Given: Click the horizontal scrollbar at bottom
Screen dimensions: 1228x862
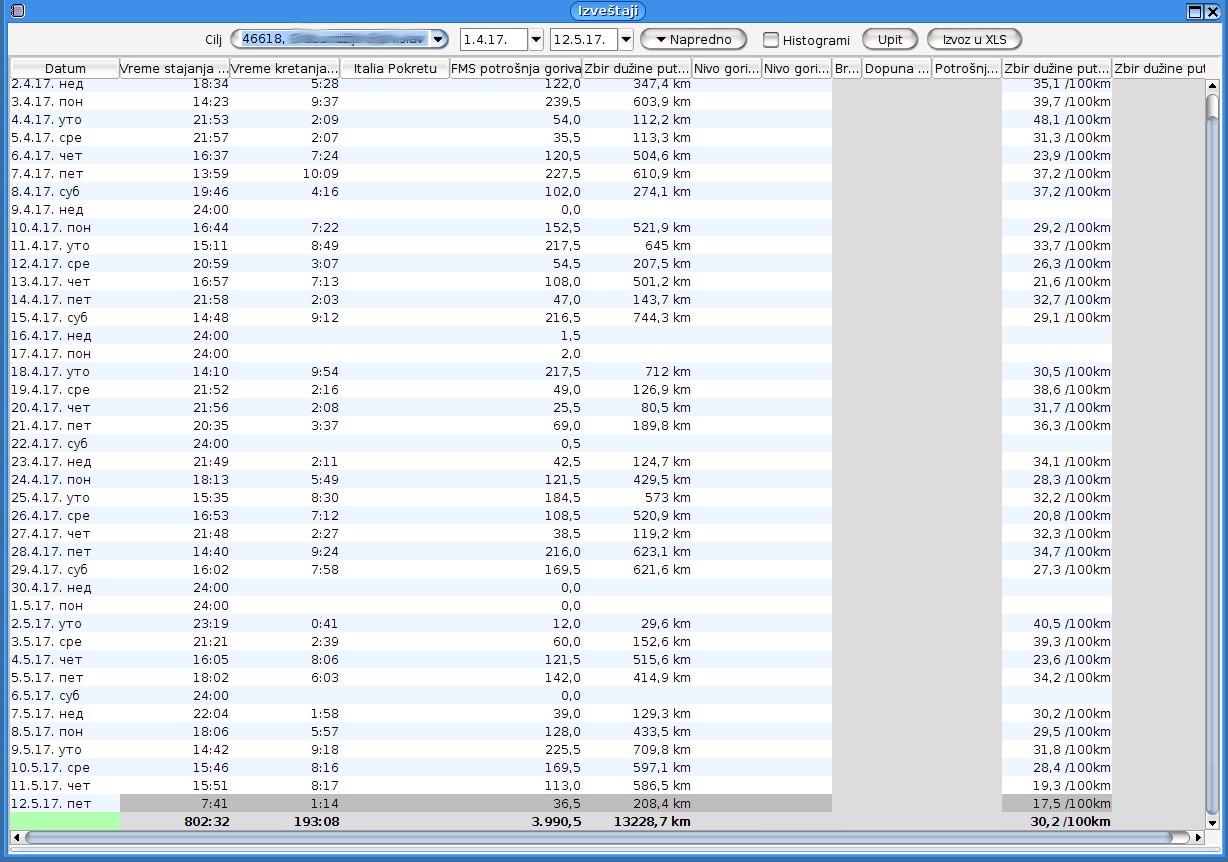Looking at the screenshot, I should click(x=600, y=837).
